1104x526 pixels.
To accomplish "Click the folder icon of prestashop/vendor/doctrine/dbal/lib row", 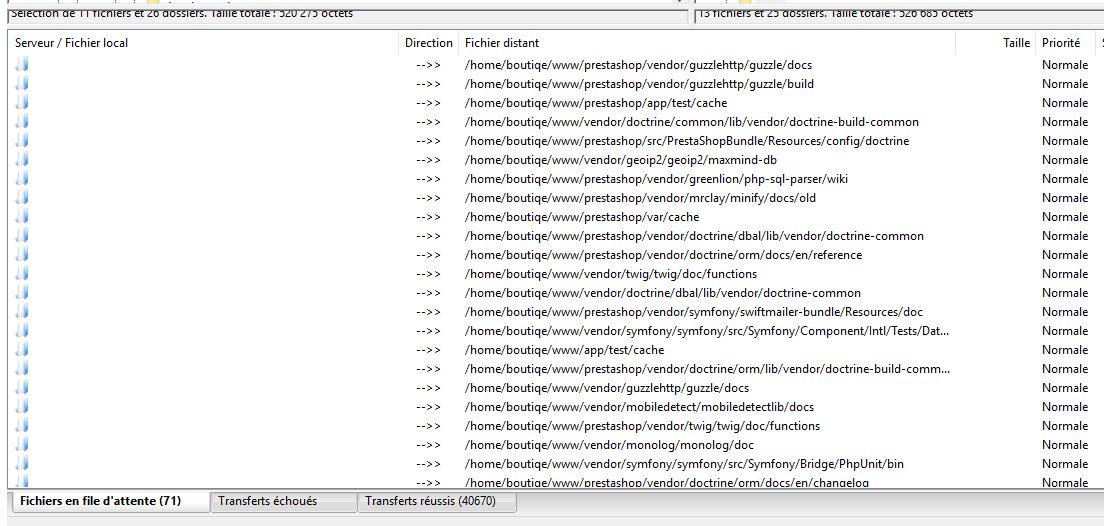I will point(22,236).
